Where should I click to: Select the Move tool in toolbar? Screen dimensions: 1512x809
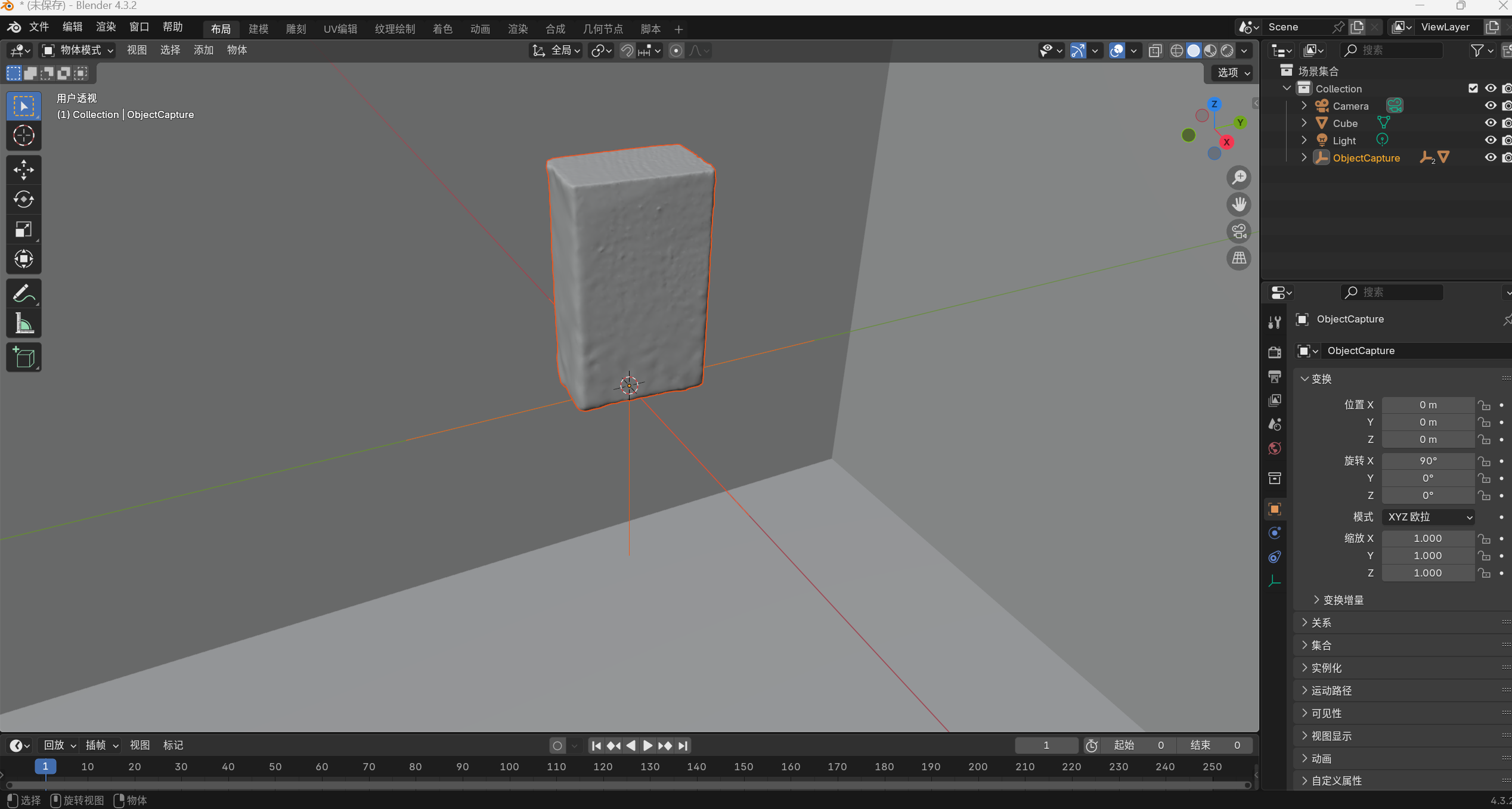[24, 170]
